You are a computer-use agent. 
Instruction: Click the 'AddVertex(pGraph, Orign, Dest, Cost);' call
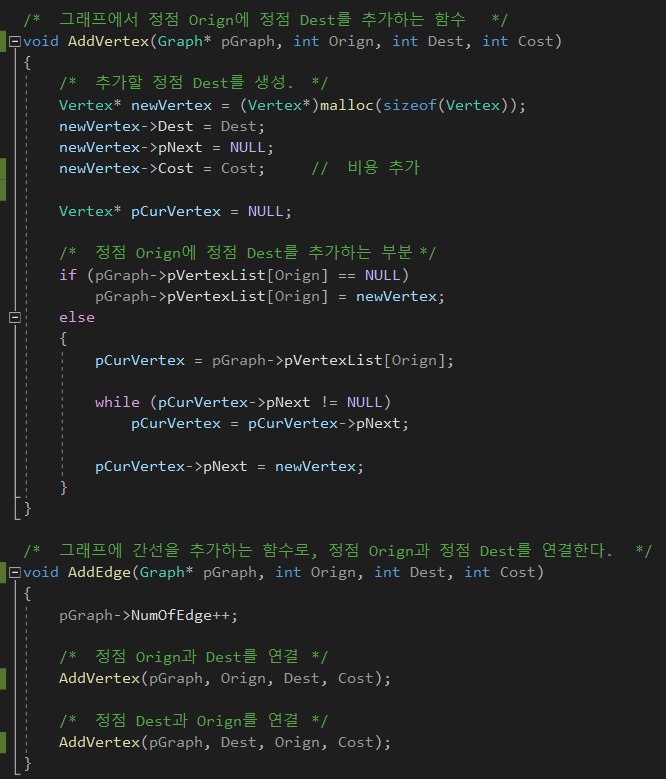[225, 679]
